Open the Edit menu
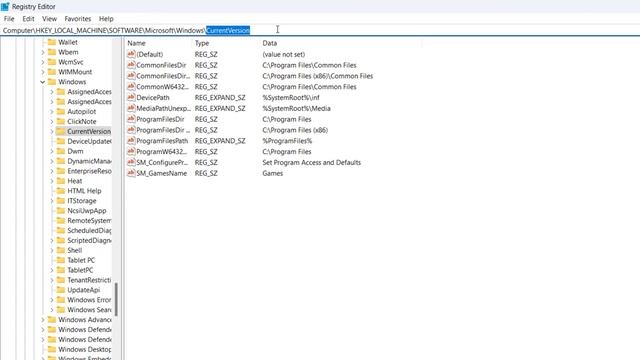 point(28,19)
